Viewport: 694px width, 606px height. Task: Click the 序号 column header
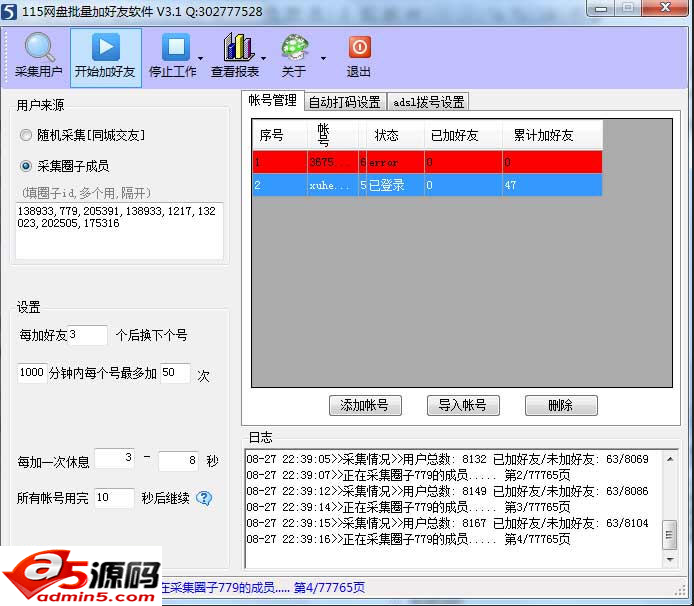pyautogui.click(x=279, y=135)
